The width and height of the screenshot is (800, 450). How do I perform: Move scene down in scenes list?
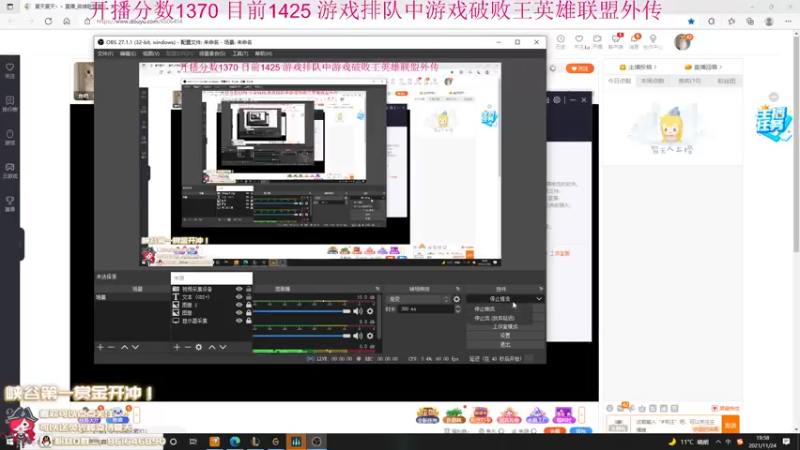coord(135,347)
